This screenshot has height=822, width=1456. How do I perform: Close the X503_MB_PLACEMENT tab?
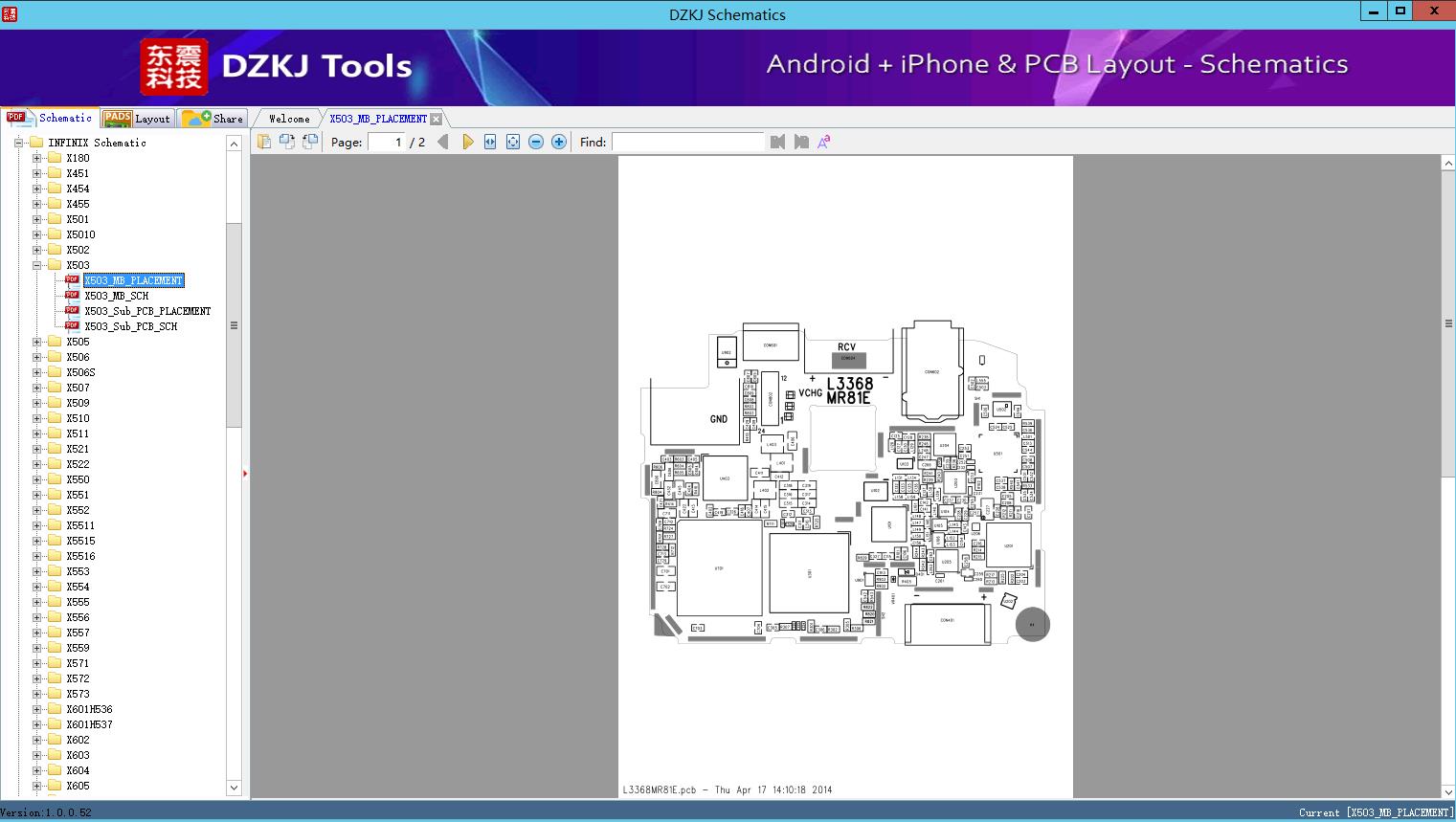[437, 119]
